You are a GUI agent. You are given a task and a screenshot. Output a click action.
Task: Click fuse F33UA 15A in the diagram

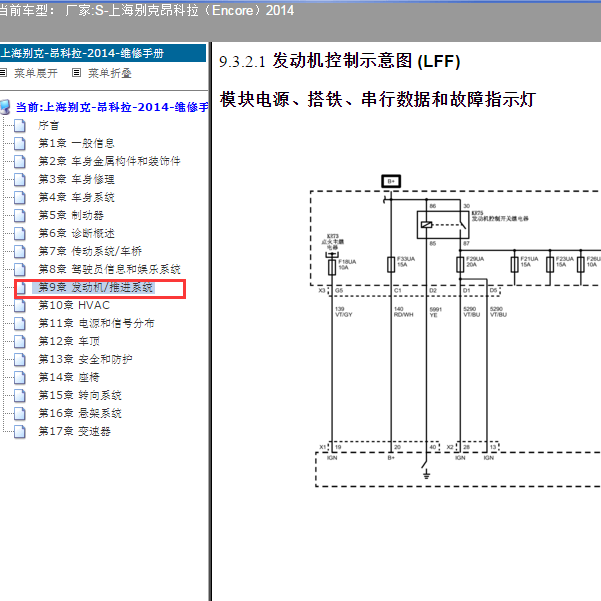click(x=391, y=264)
